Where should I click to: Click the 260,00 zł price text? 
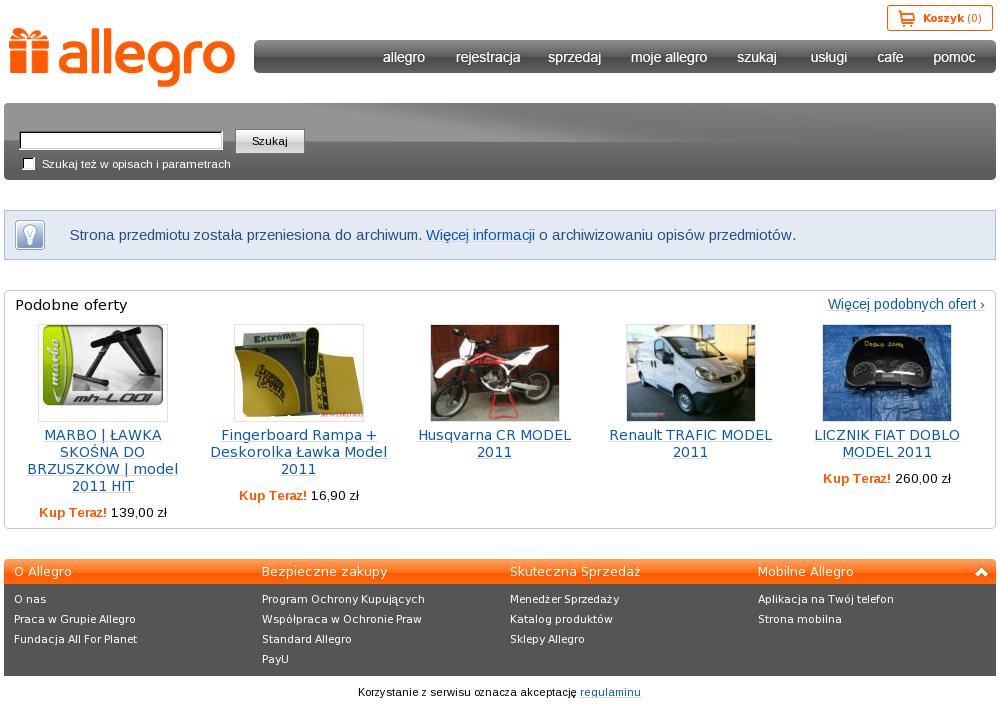(x=923, y=478)
